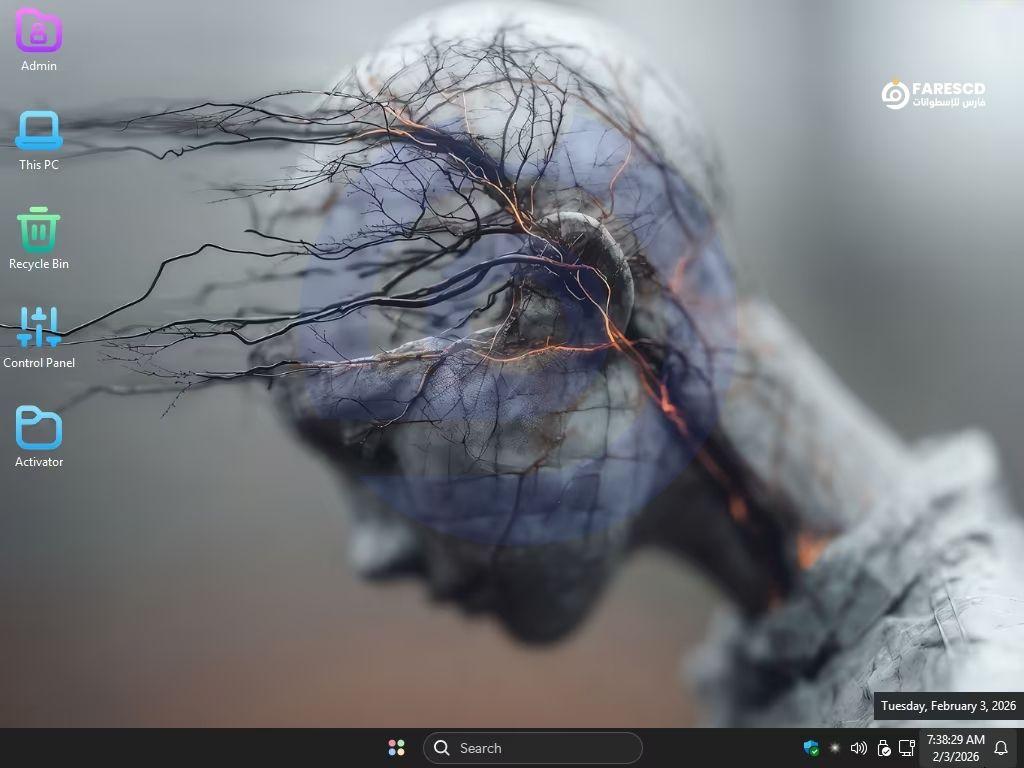Select the This PC desktop icon

pyautogui.click(x=39, y=131)
